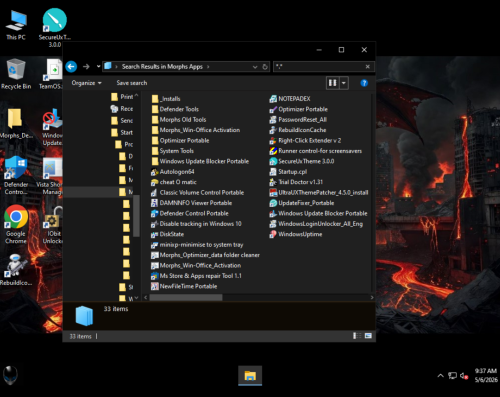This screenshot has width=500, height=397.
Task: Select Windows Update Blocker Portable folder
Action: pyautogui.click(x=200, y=161)
